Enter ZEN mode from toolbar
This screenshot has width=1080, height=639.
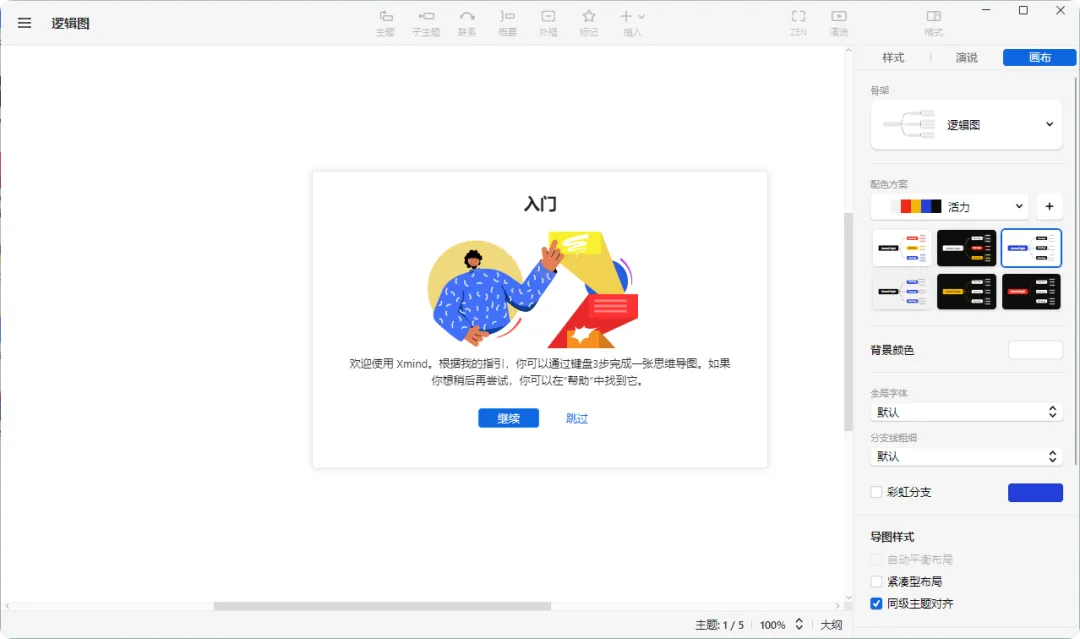[x=798, y=23]
